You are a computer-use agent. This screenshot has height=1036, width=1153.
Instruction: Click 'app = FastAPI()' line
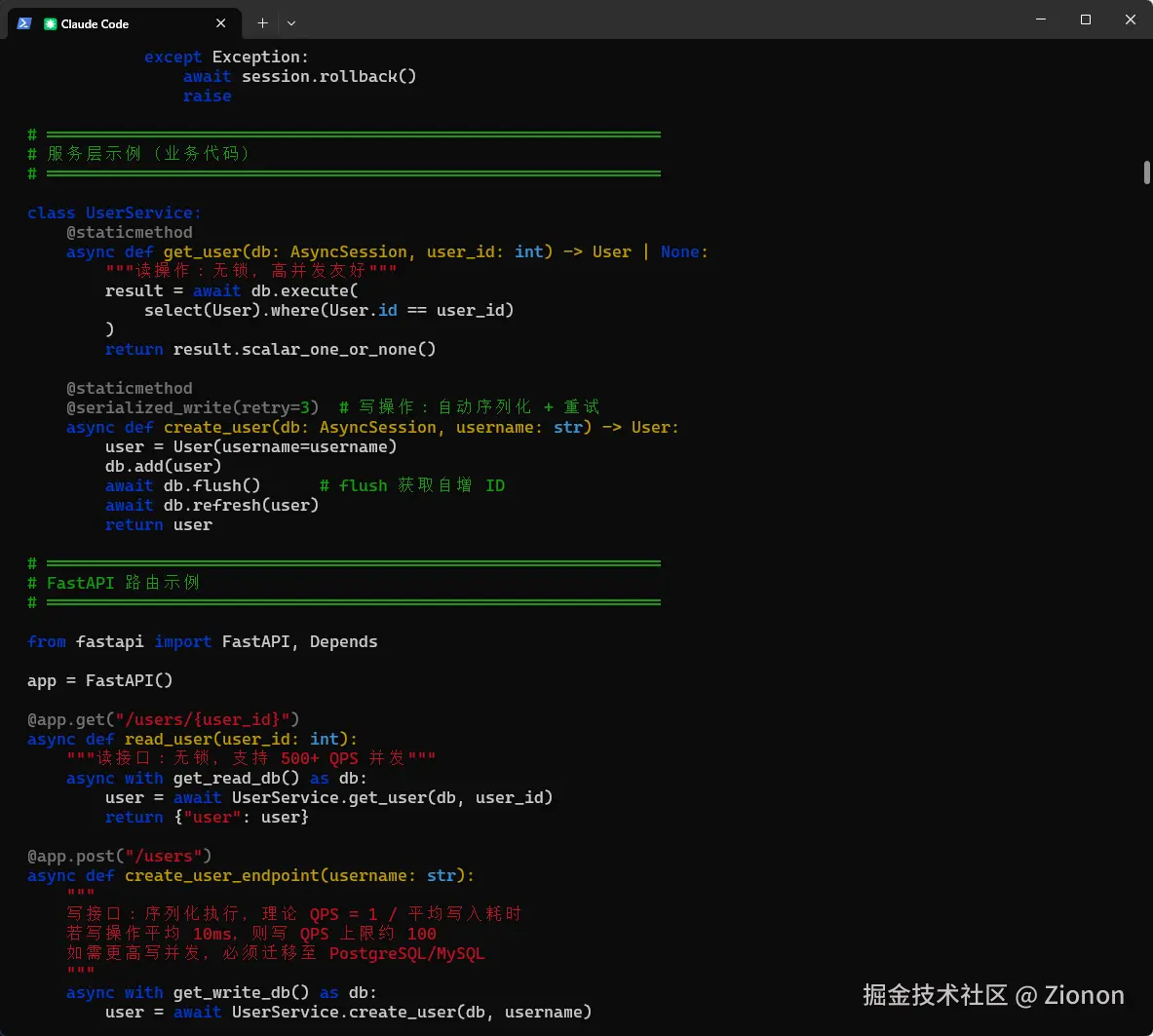click(x=100, y=680)
